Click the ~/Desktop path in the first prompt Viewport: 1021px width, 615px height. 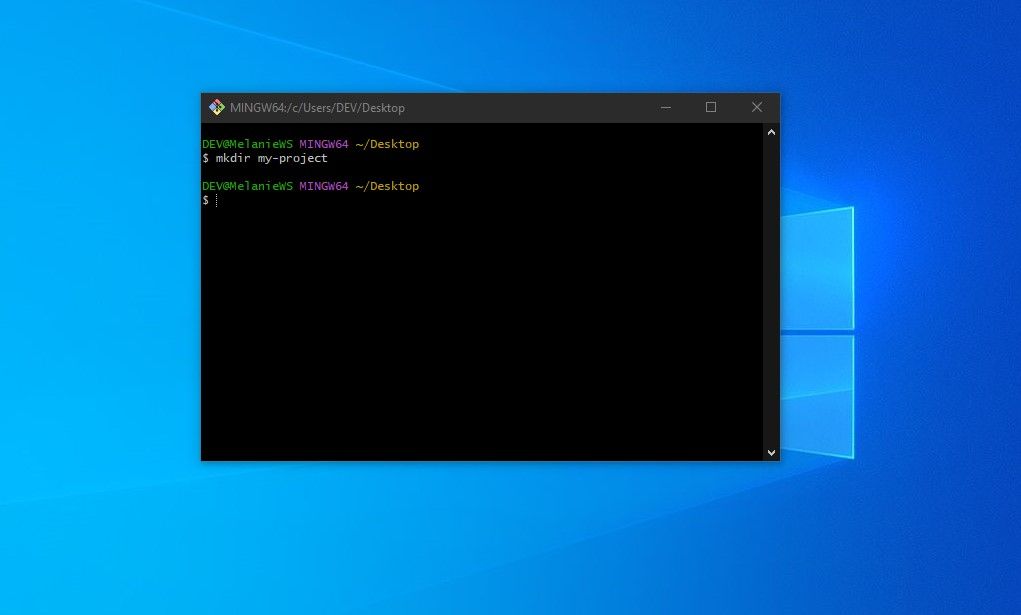388,143
